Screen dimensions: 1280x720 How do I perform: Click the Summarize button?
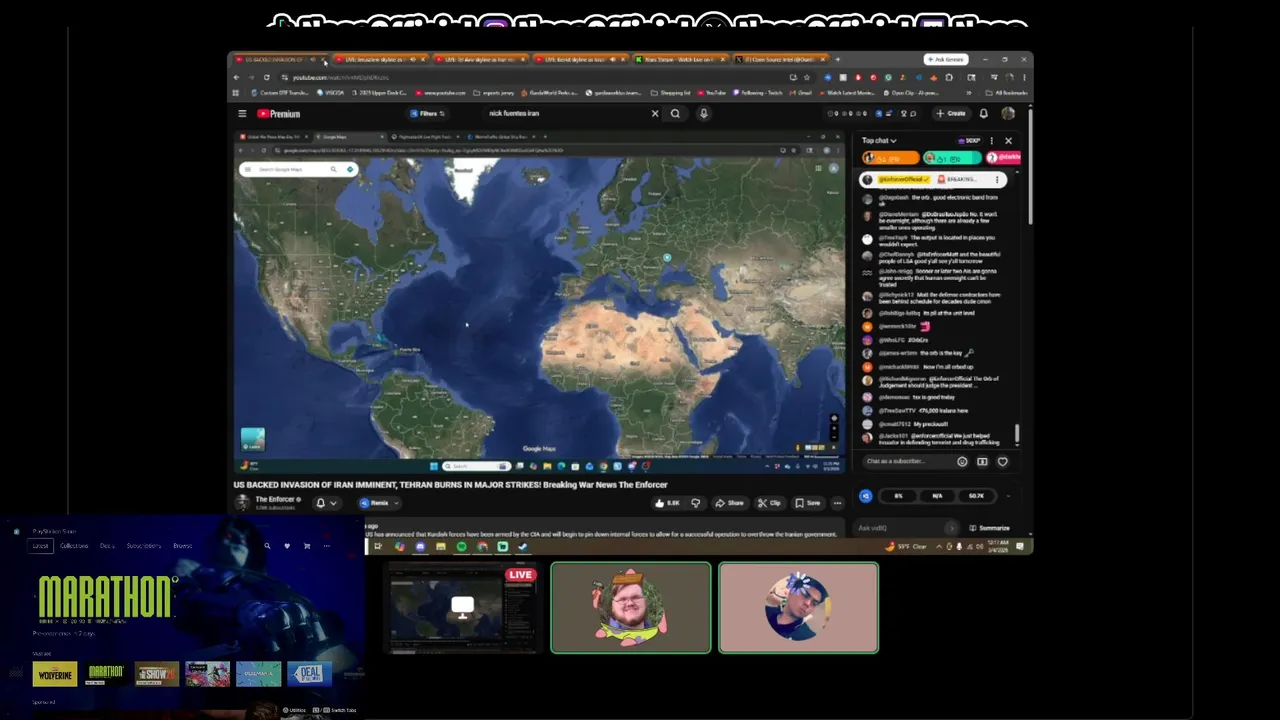pos(988,528)
